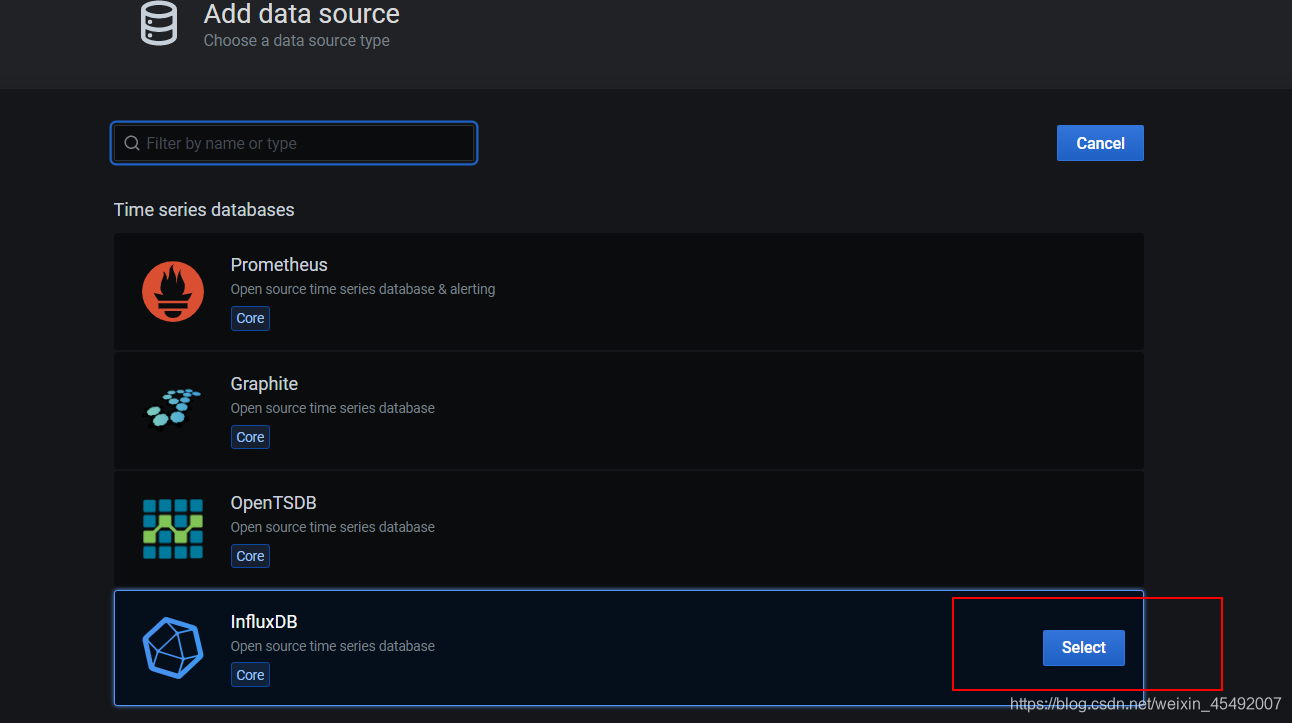
Task: Click the Core badge under Prometheus
Action: pos(250,318)
